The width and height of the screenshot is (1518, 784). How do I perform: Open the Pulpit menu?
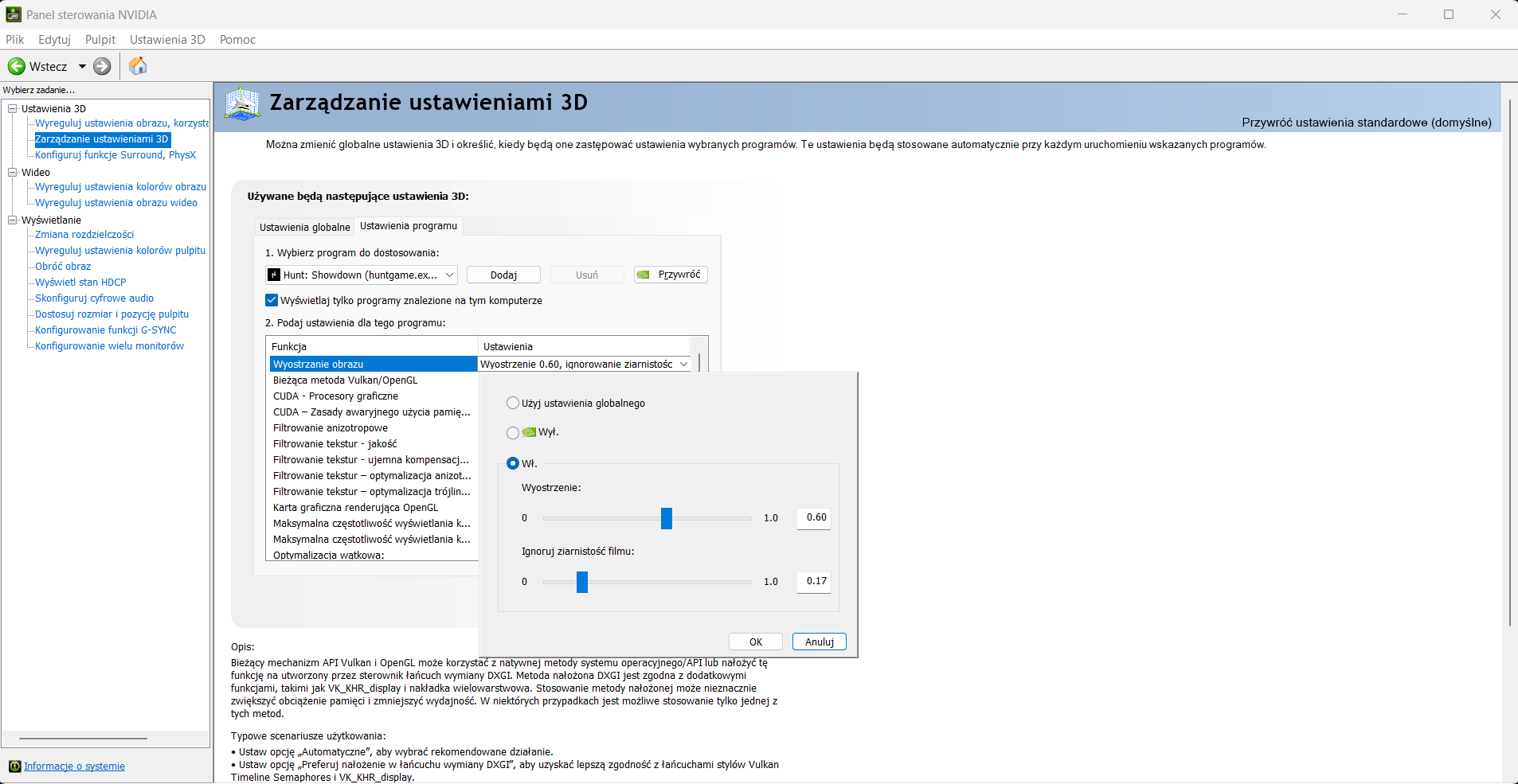coord(100,39)
